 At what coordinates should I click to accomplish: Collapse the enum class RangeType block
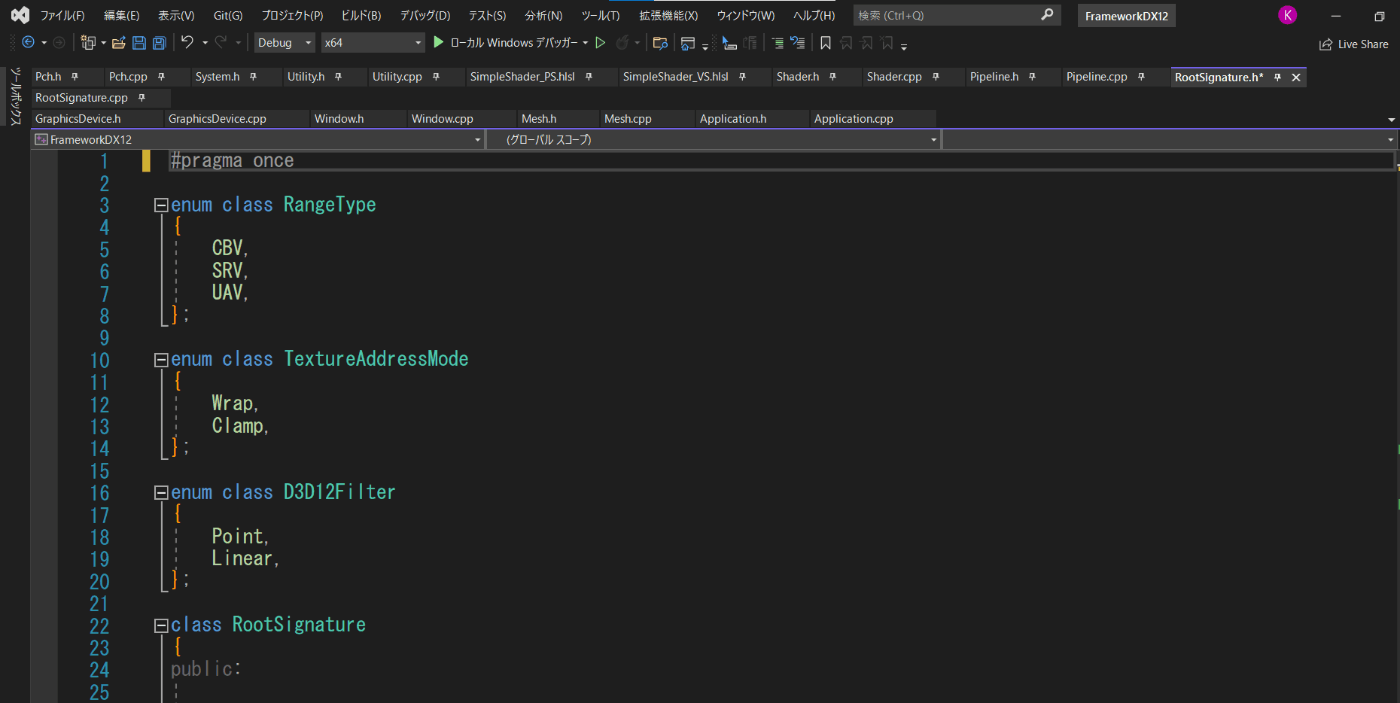click(x=161, y=205)
